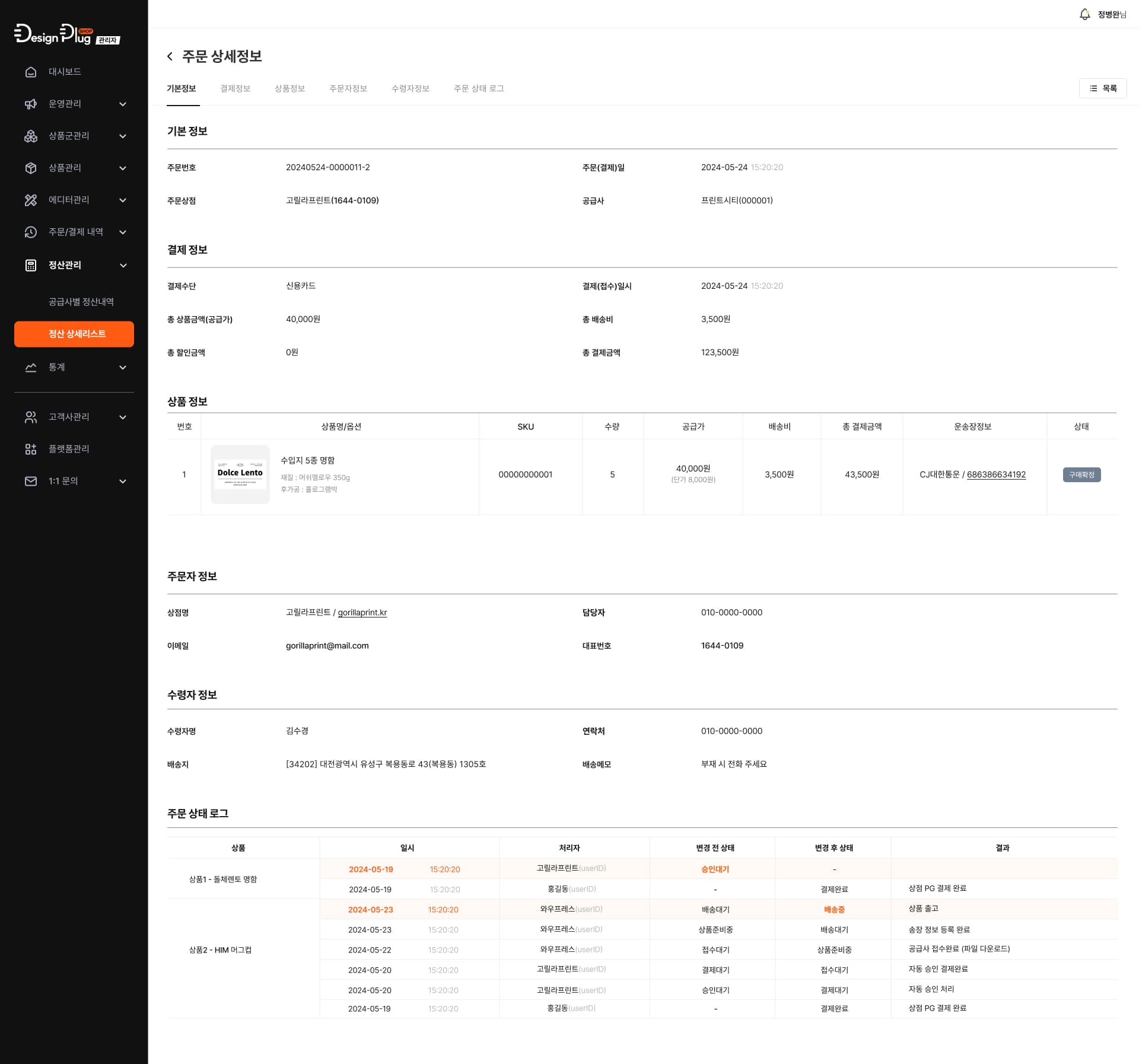Expand the 상품관리 menu chevron
This screenshot has width=1139, height=1064.
[123, 168]
